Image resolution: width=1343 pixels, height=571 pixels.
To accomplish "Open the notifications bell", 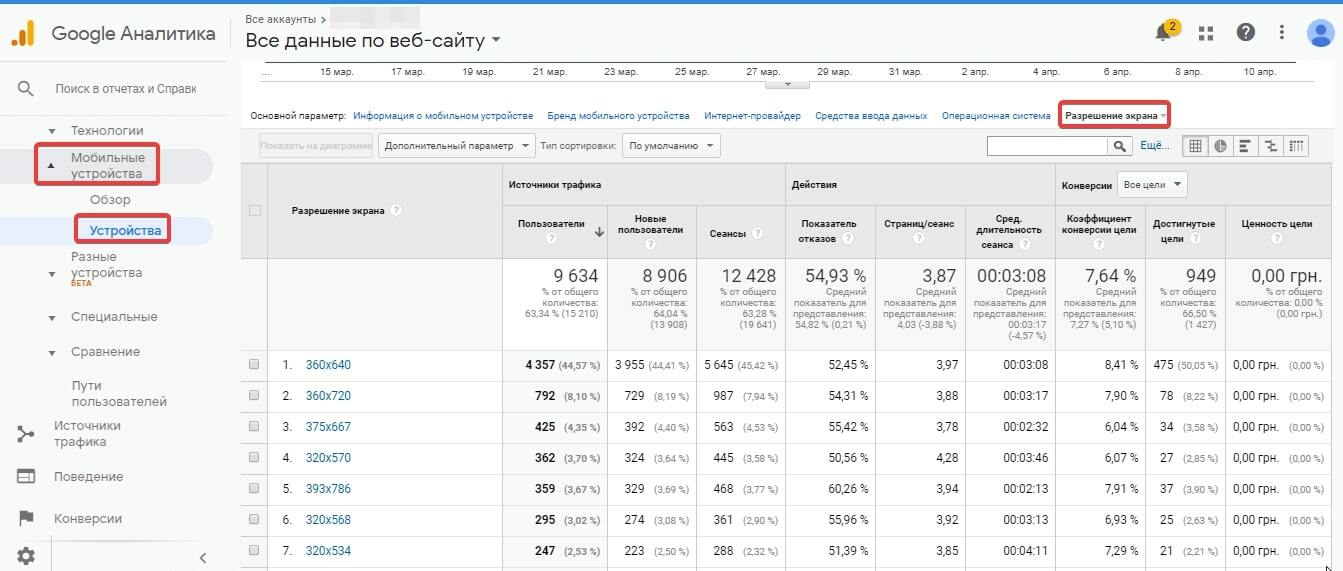I will click(1163, 33).
